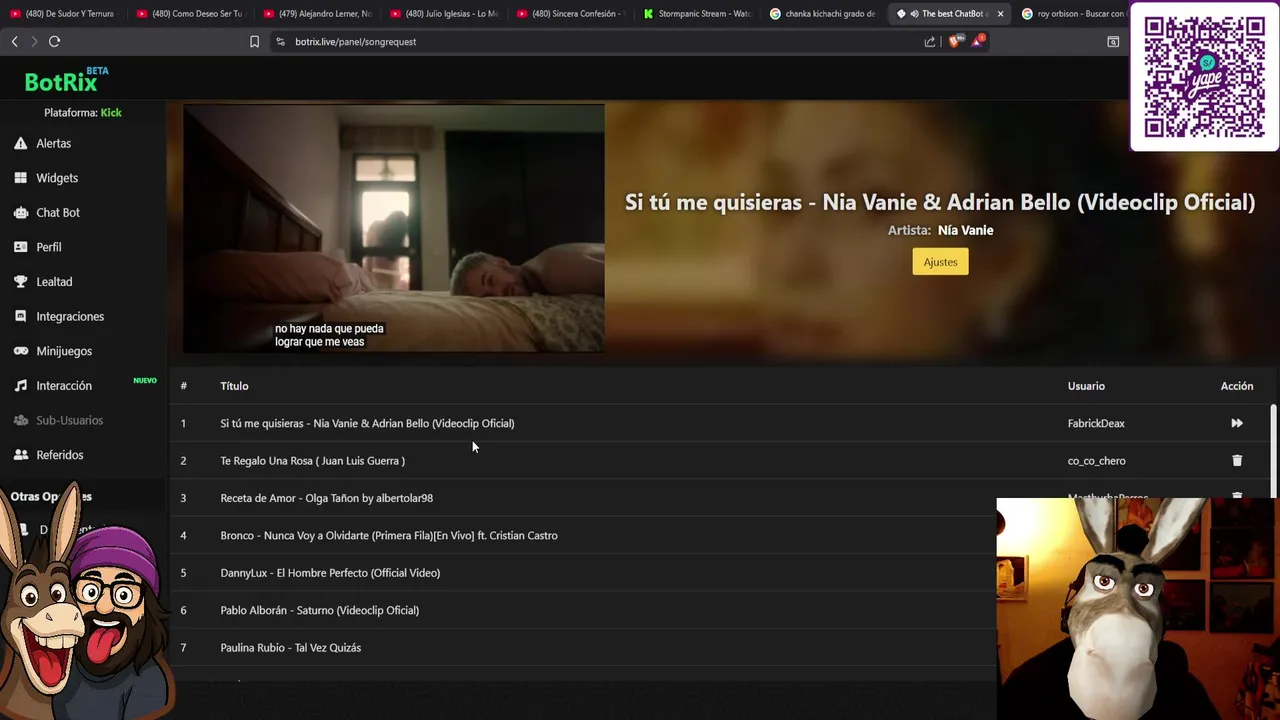Viewport: 1280px width, 720px height.
Task: Open the Chat Bot sidebar section
Action: click(58, 212)
